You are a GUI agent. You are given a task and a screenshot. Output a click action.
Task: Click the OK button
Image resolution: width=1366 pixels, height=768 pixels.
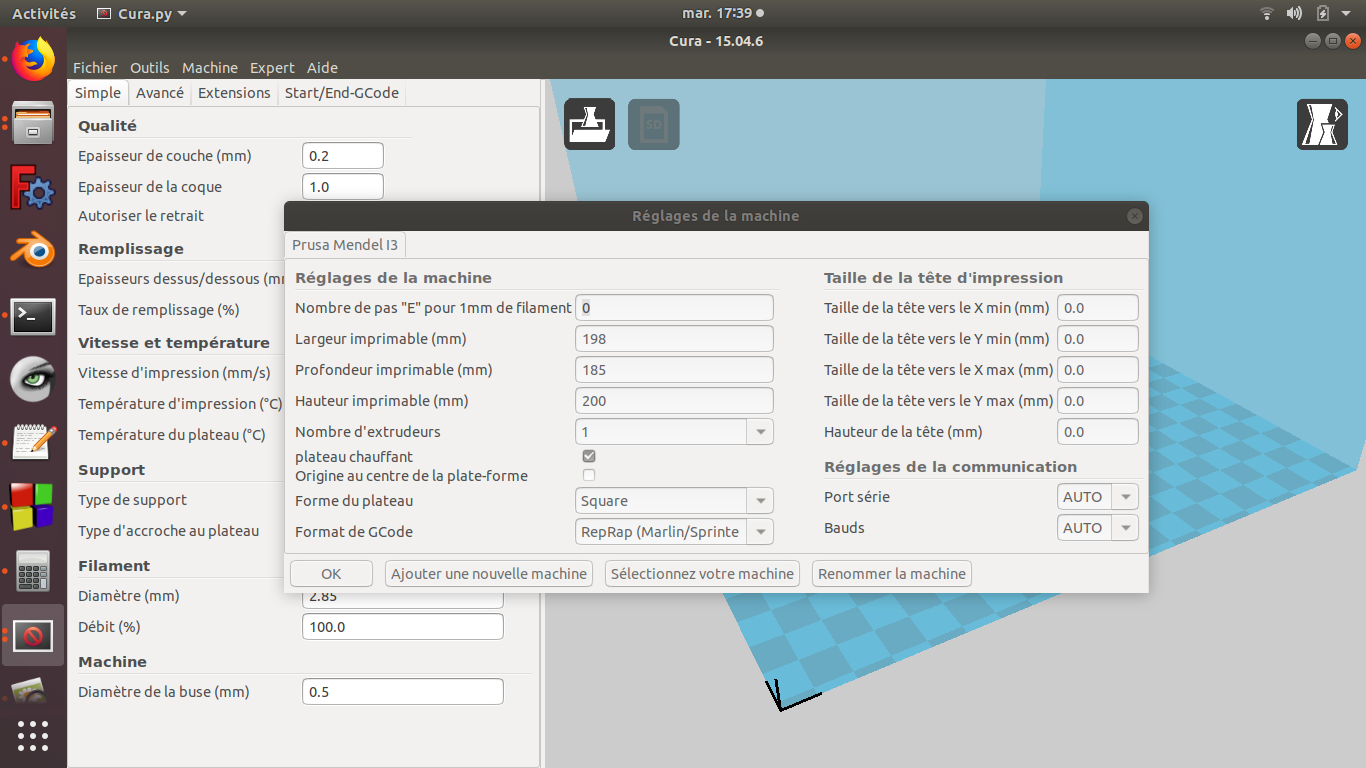(331, 574)
